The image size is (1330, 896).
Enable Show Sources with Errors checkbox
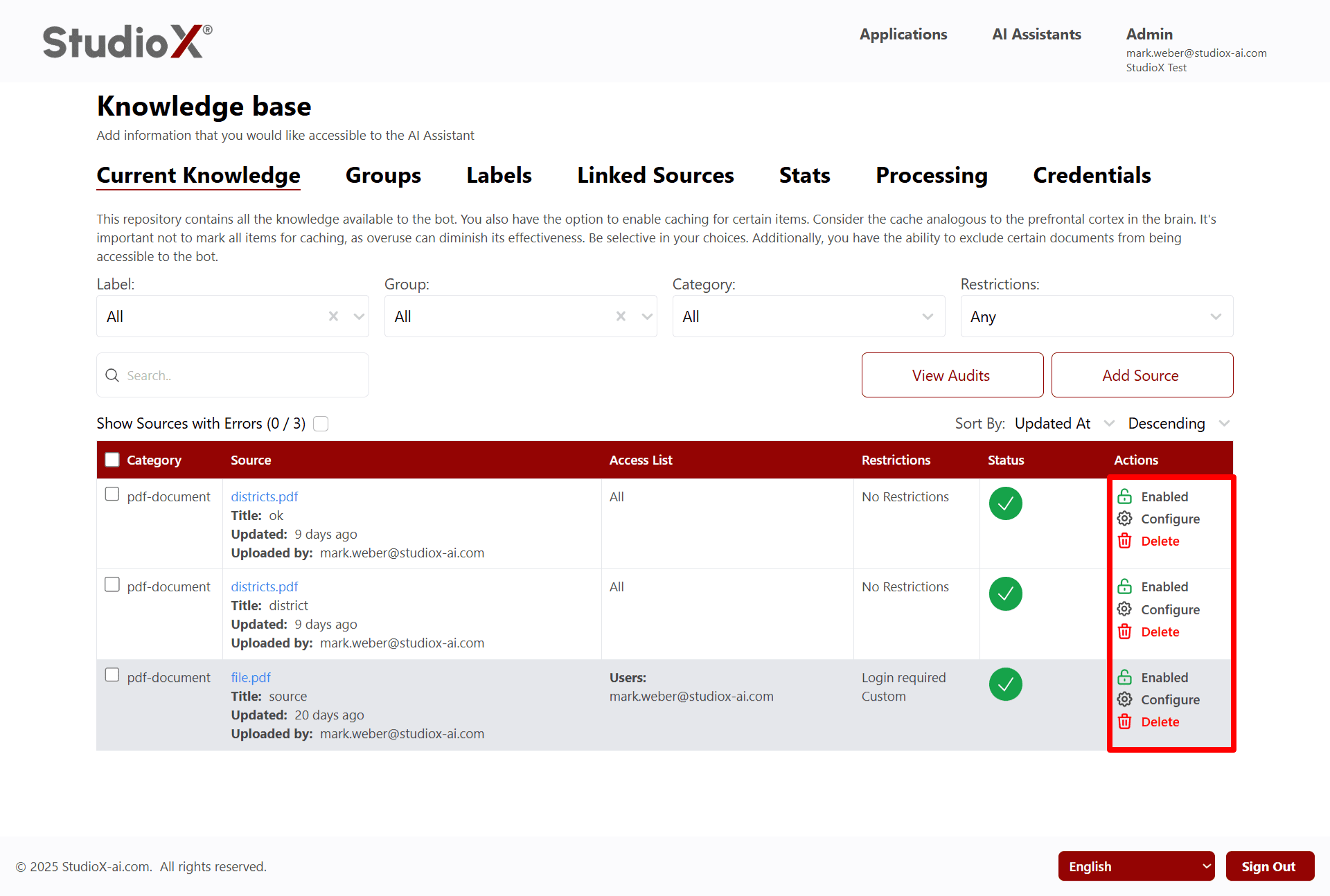click(x=321, y=423)
